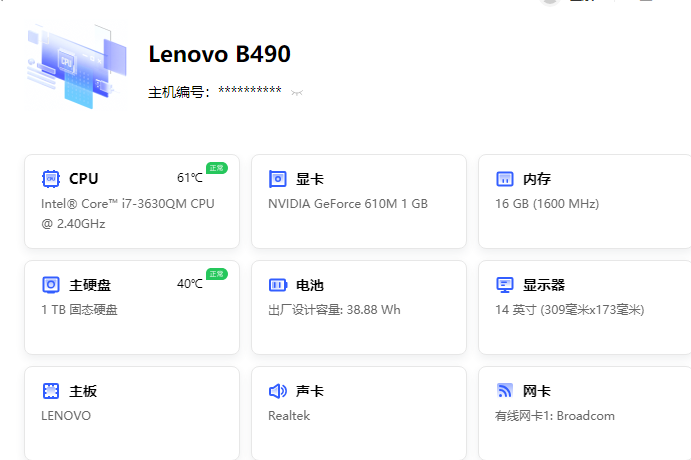The height and width of the screenshot is (460, 691).
Task: Click Intel Core i7-3630QM CPU text
Action: [x=128, y=214]
